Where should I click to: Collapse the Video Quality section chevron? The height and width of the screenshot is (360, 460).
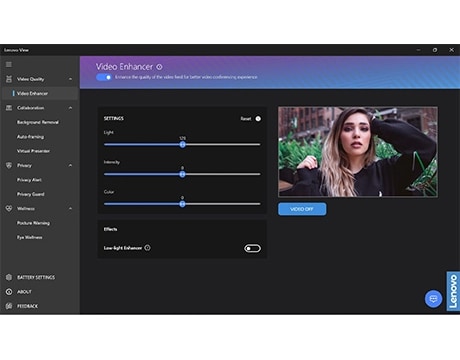(x=70, y=79)
